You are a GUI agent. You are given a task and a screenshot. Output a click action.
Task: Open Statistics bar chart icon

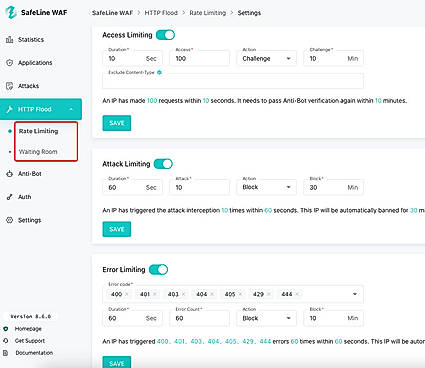[9, 40]
